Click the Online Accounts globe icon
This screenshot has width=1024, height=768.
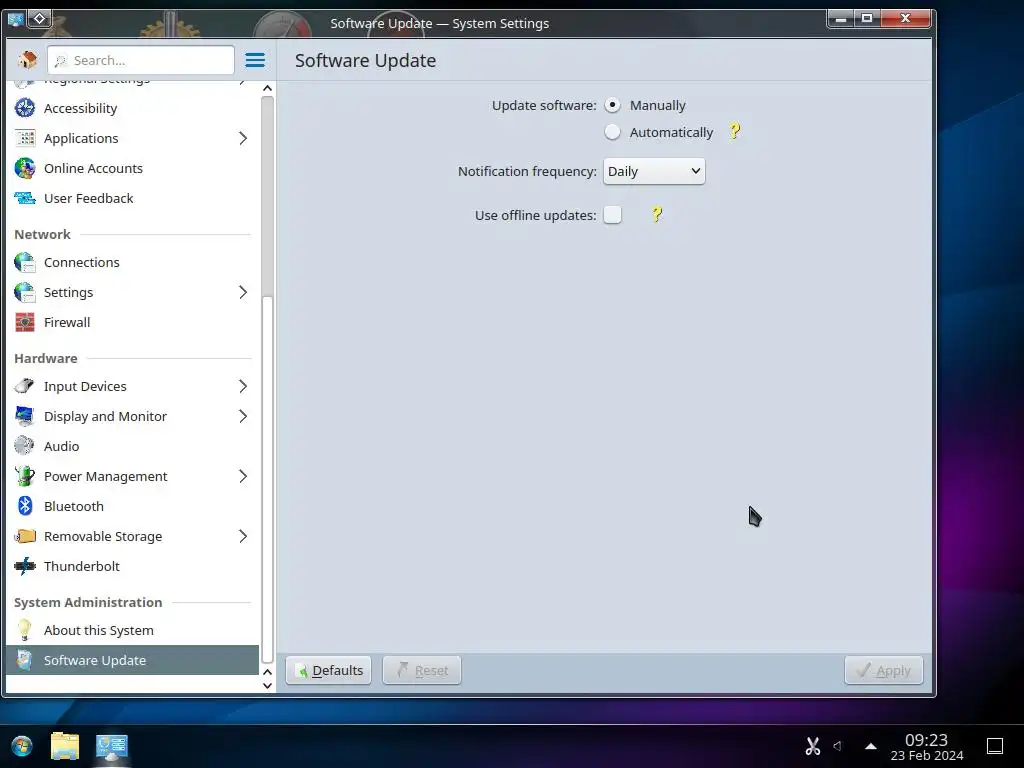(25, 168)
